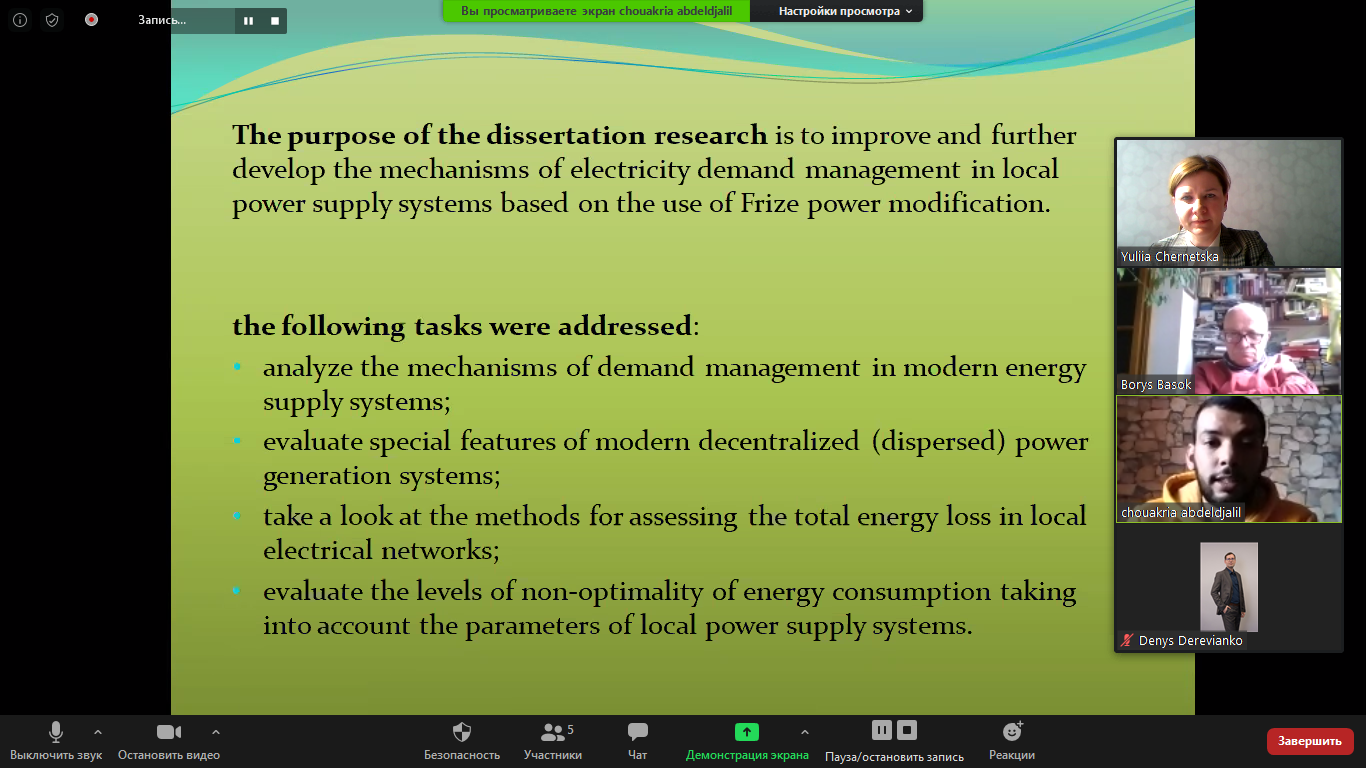Image resolution: width=1366 pixels, height=768 pixels.
Task: Start Демонстрация экрана screen share
Action: [x=747, y=741]
